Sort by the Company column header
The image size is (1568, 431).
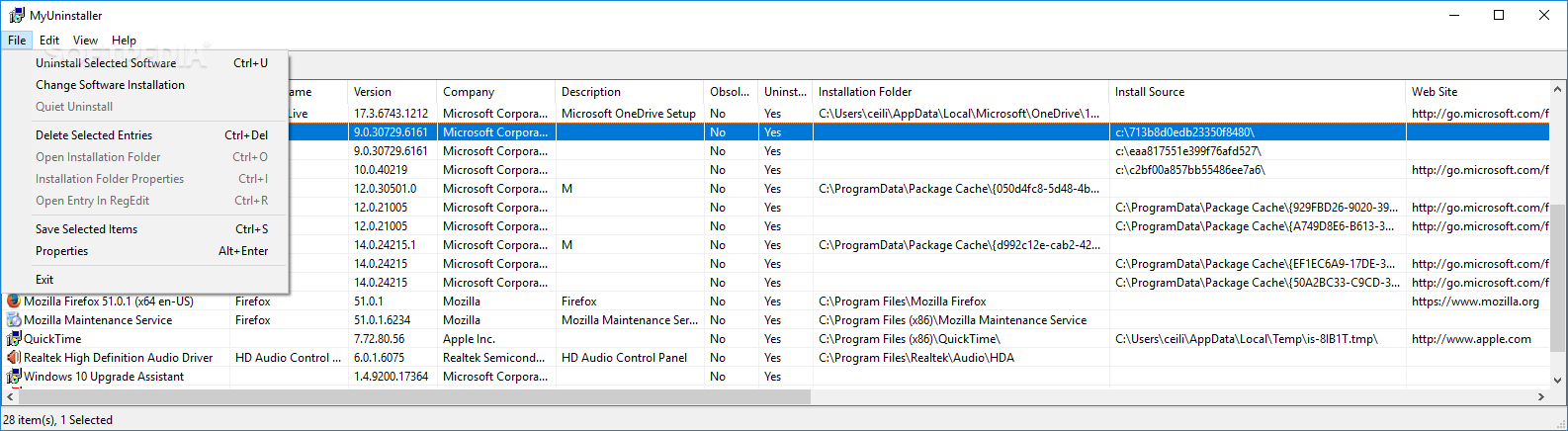pyautogui.click(x=496, y=92)
